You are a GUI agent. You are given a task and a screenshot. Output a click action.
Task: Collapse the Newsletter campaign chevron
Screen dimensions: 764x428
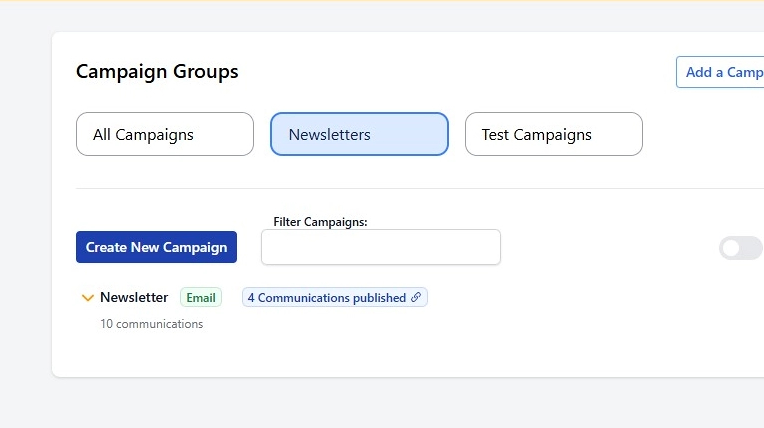[x=88, y=298]
